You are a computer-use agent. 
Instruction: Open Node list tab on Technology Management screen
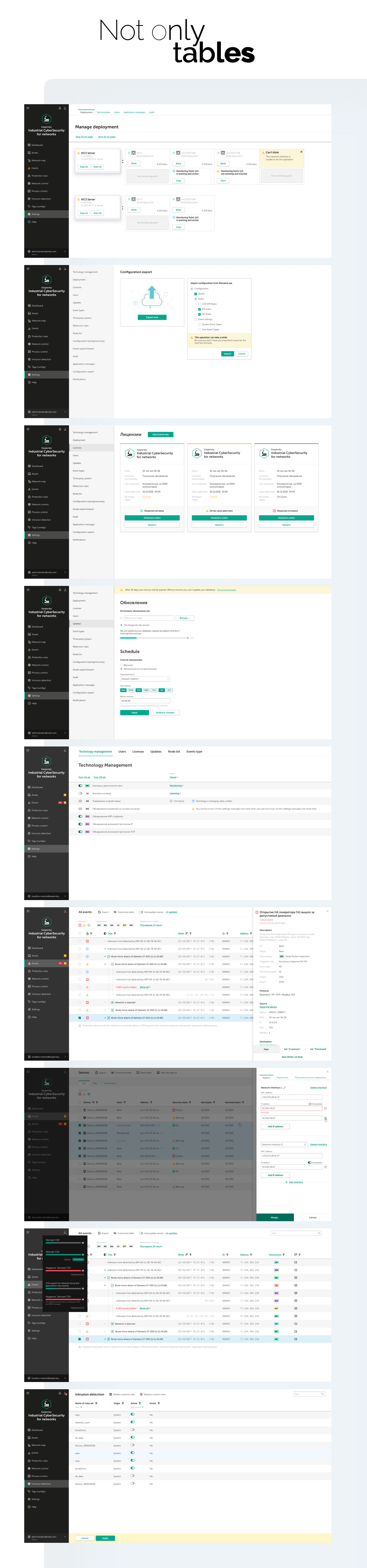click(x=174, y=752)
